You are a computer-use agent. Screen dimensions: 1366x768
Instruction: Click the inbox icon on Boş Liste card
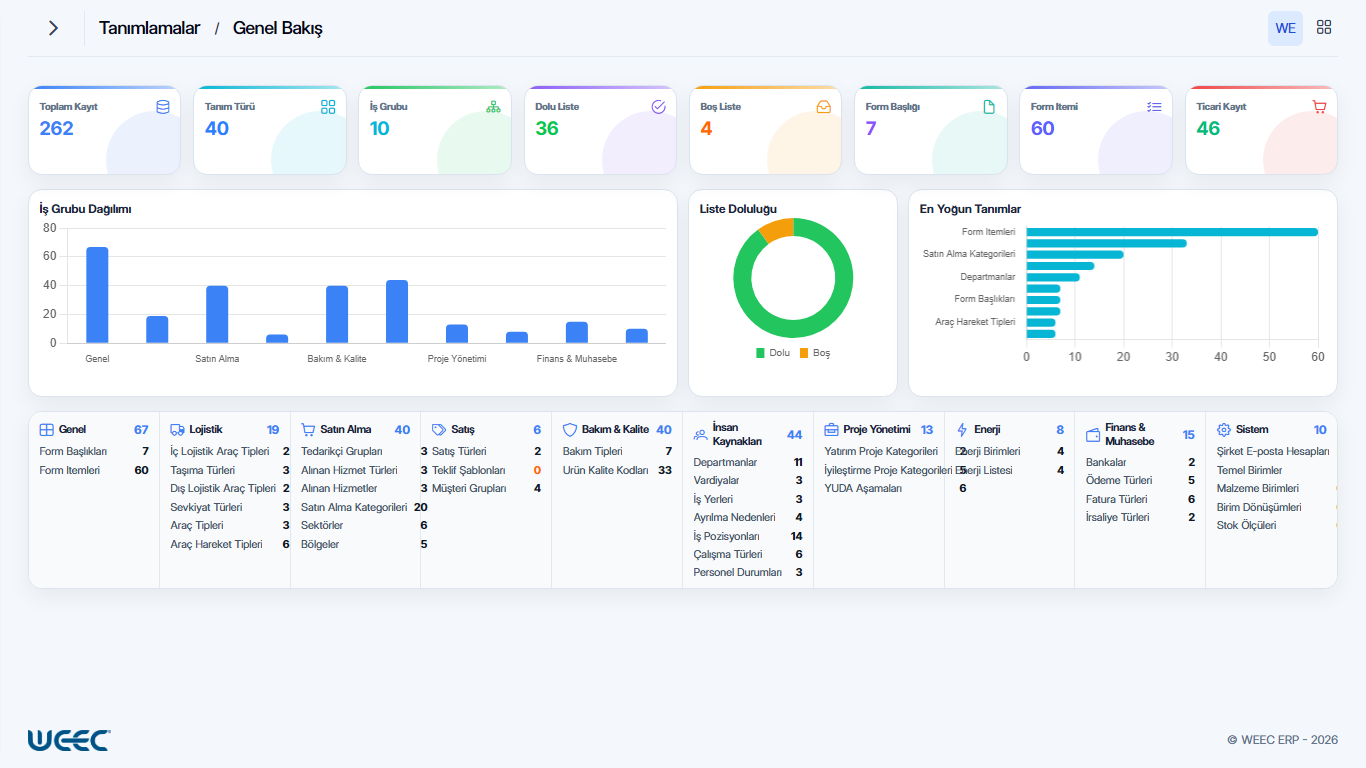[x=824, y=106]
